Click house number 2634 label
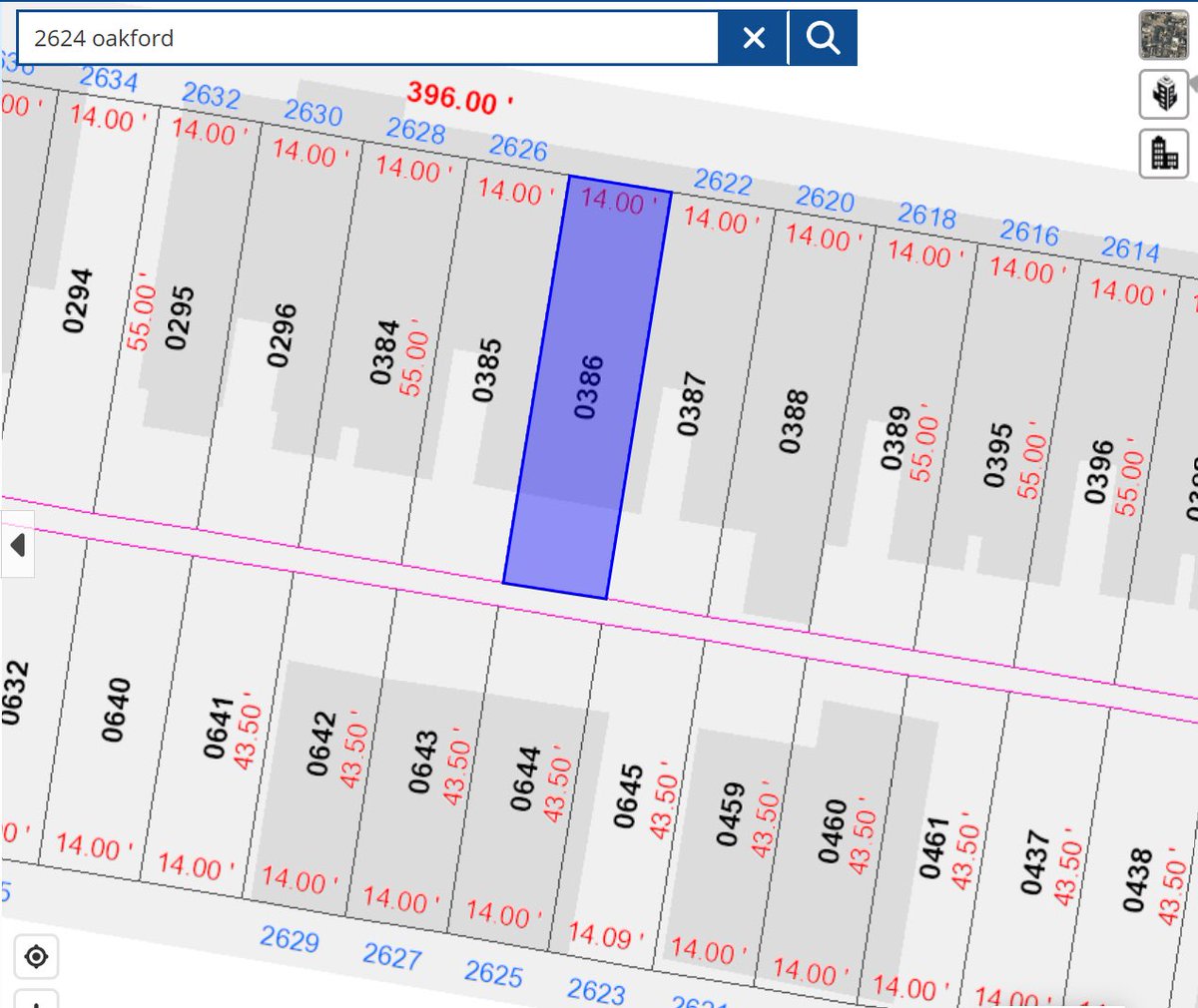Screen dimensions: 1198x1008 [x=109, y=78]
